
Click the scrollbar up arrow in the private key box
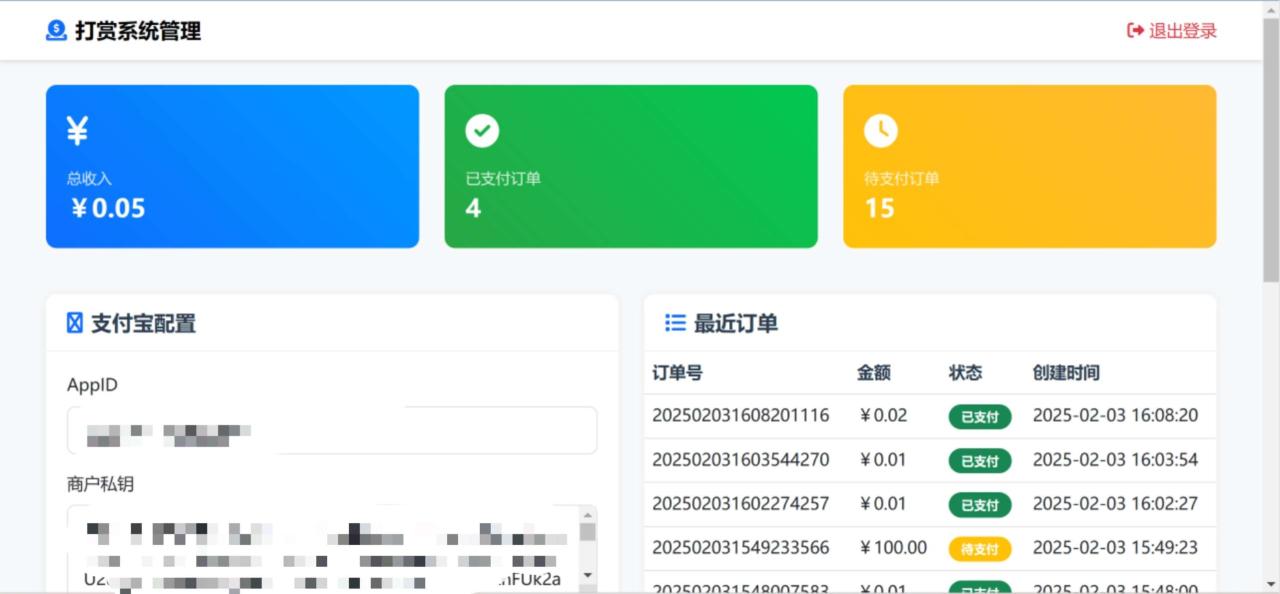pyautogui.click(x=588, y=516)
